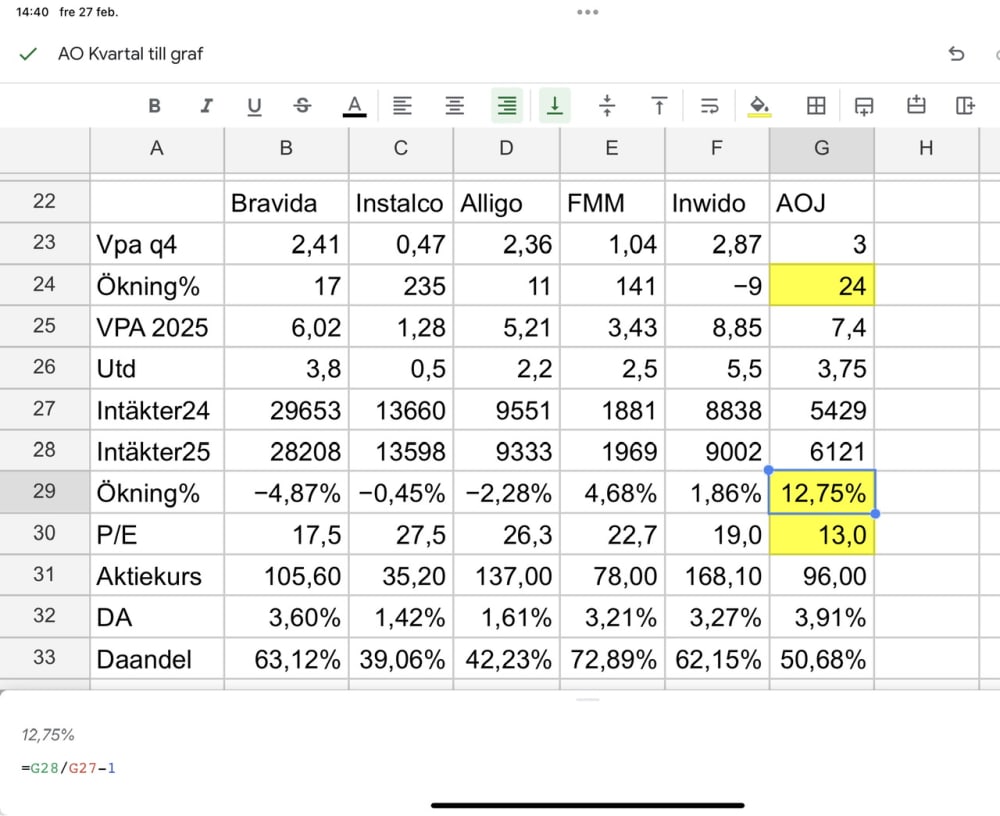Insert a column with toolbar icon
The width and height of the screenshot is (1000, 816).
[966, 105]
